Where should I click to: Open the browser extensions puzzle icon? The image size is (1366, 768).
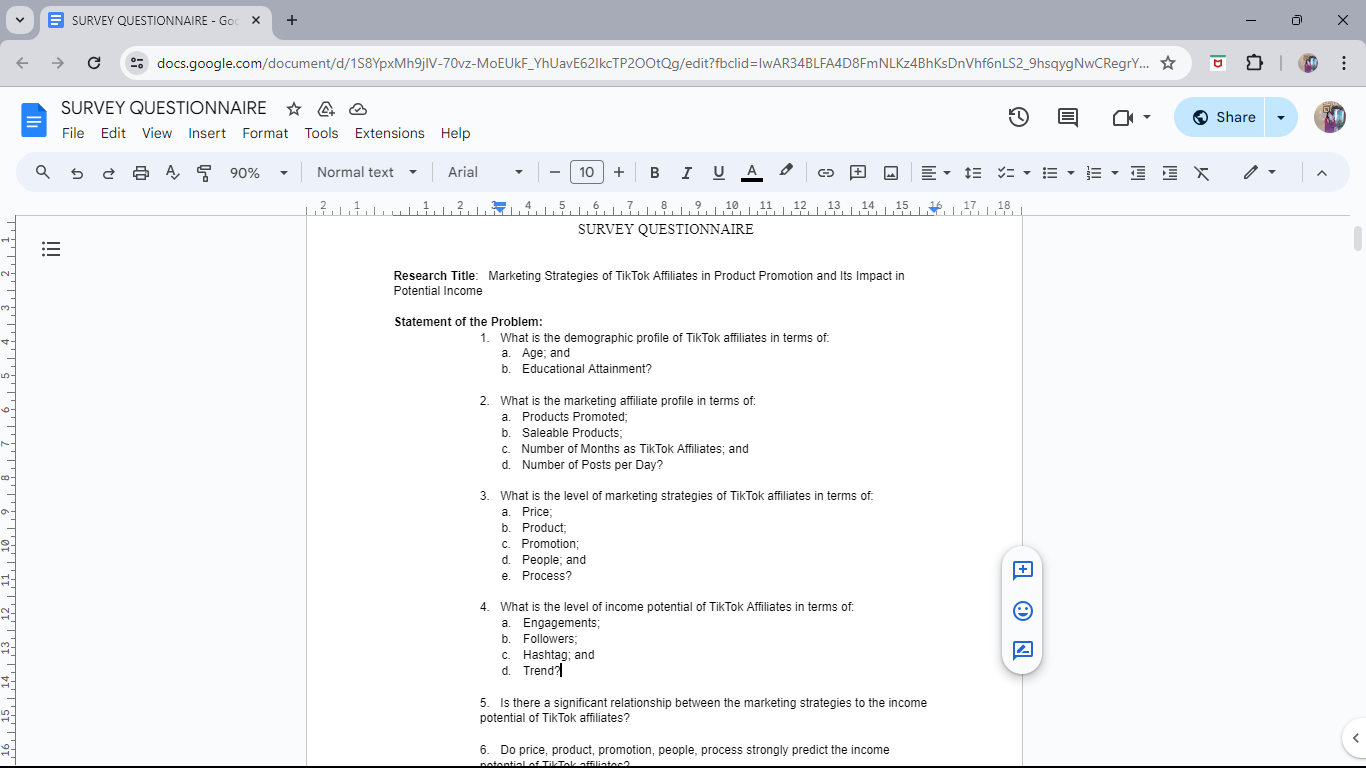1254,63
